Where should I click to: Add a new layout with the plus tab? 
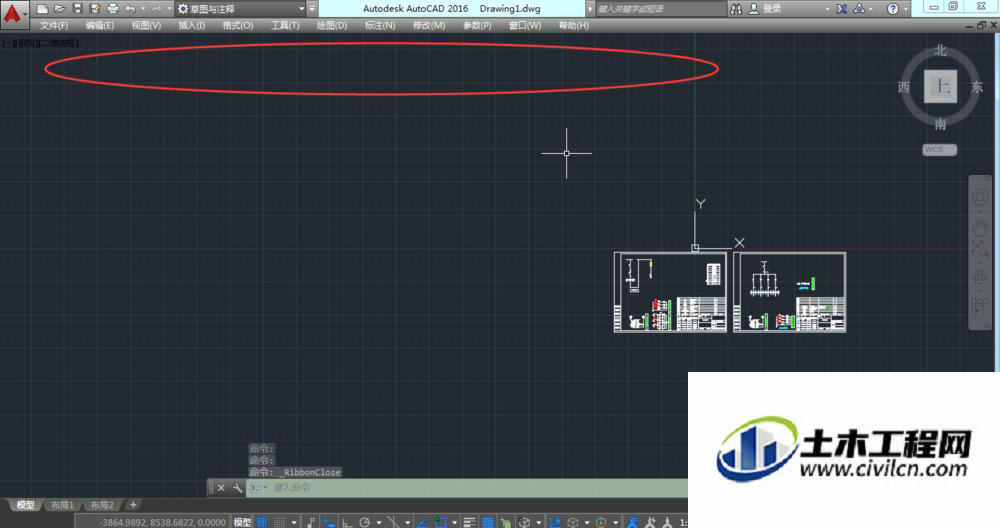point(133,505)
